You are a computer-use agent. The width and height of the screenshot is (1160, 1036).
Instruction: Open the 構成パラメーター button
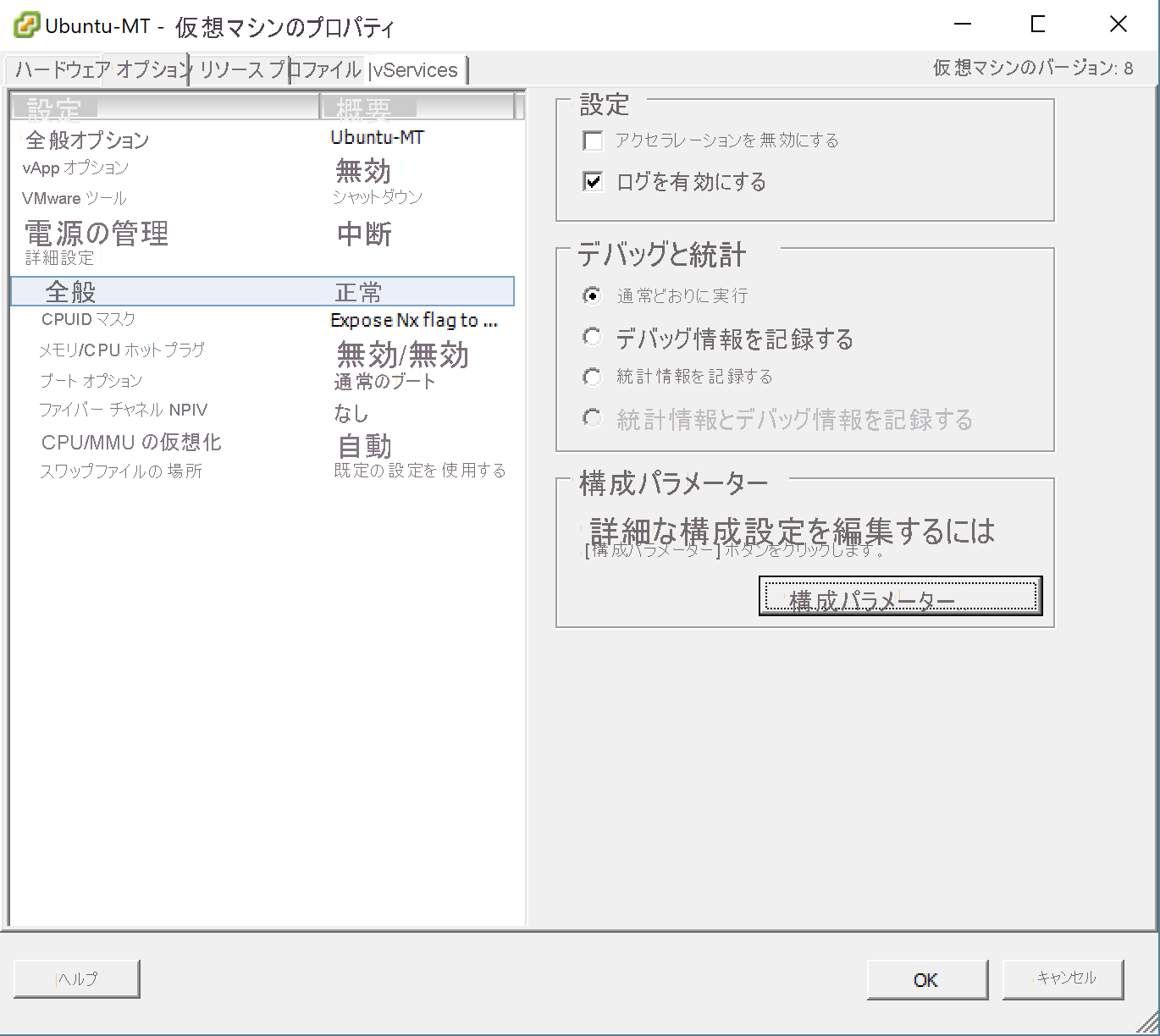[x=900, y=597]
